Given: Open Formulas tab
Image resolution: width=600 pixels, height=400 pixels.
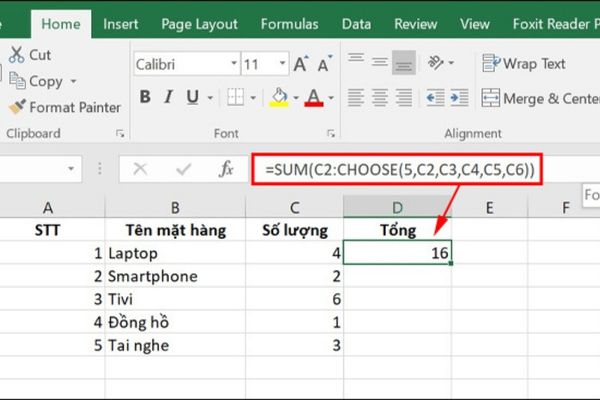Looking at the screenshot, I should coord(290,24).
